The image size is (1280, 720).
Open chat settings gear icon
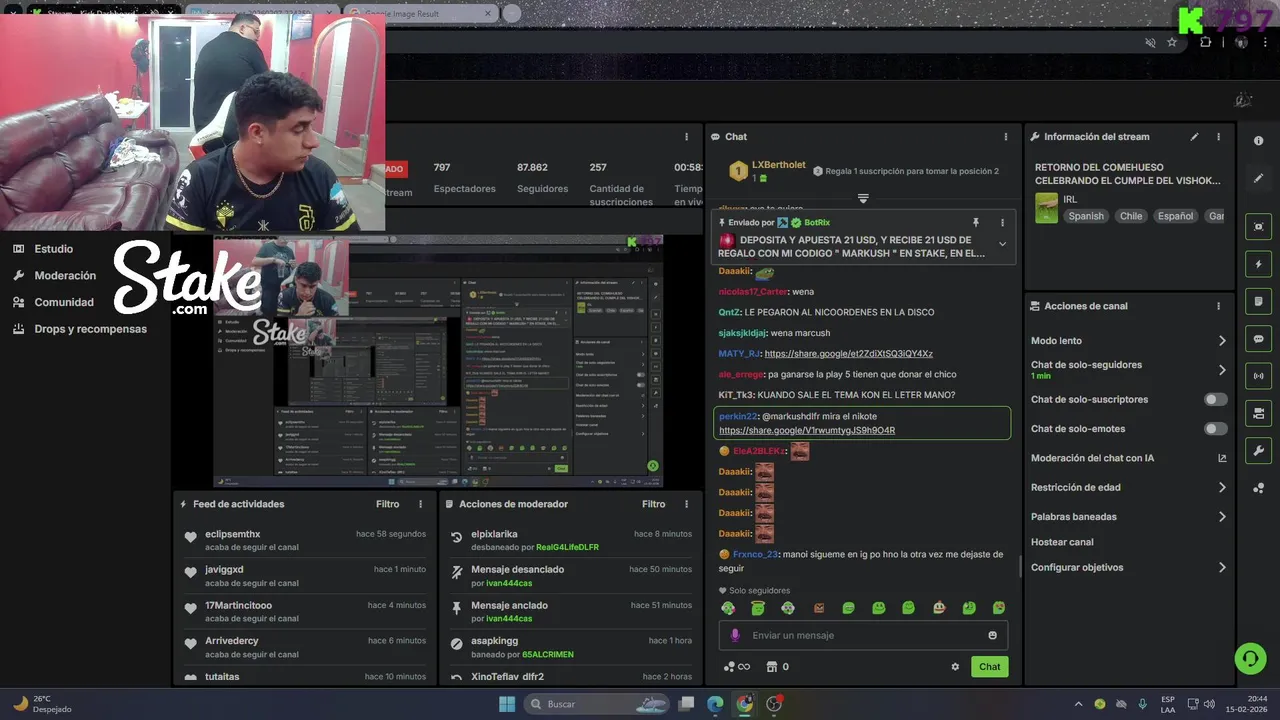point(955,667)
